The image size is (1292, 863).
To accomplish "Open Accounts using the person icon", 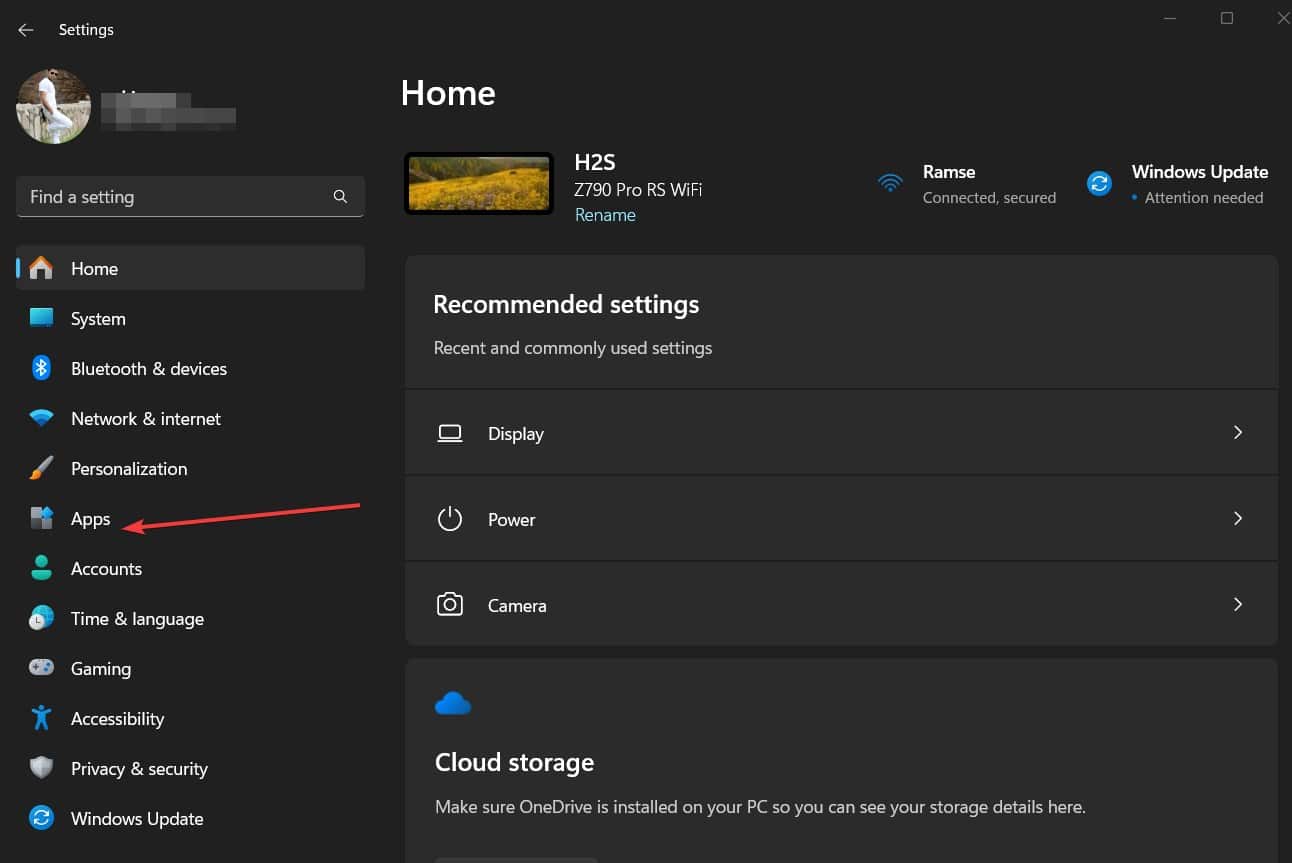I will click(x=41, y=568).
